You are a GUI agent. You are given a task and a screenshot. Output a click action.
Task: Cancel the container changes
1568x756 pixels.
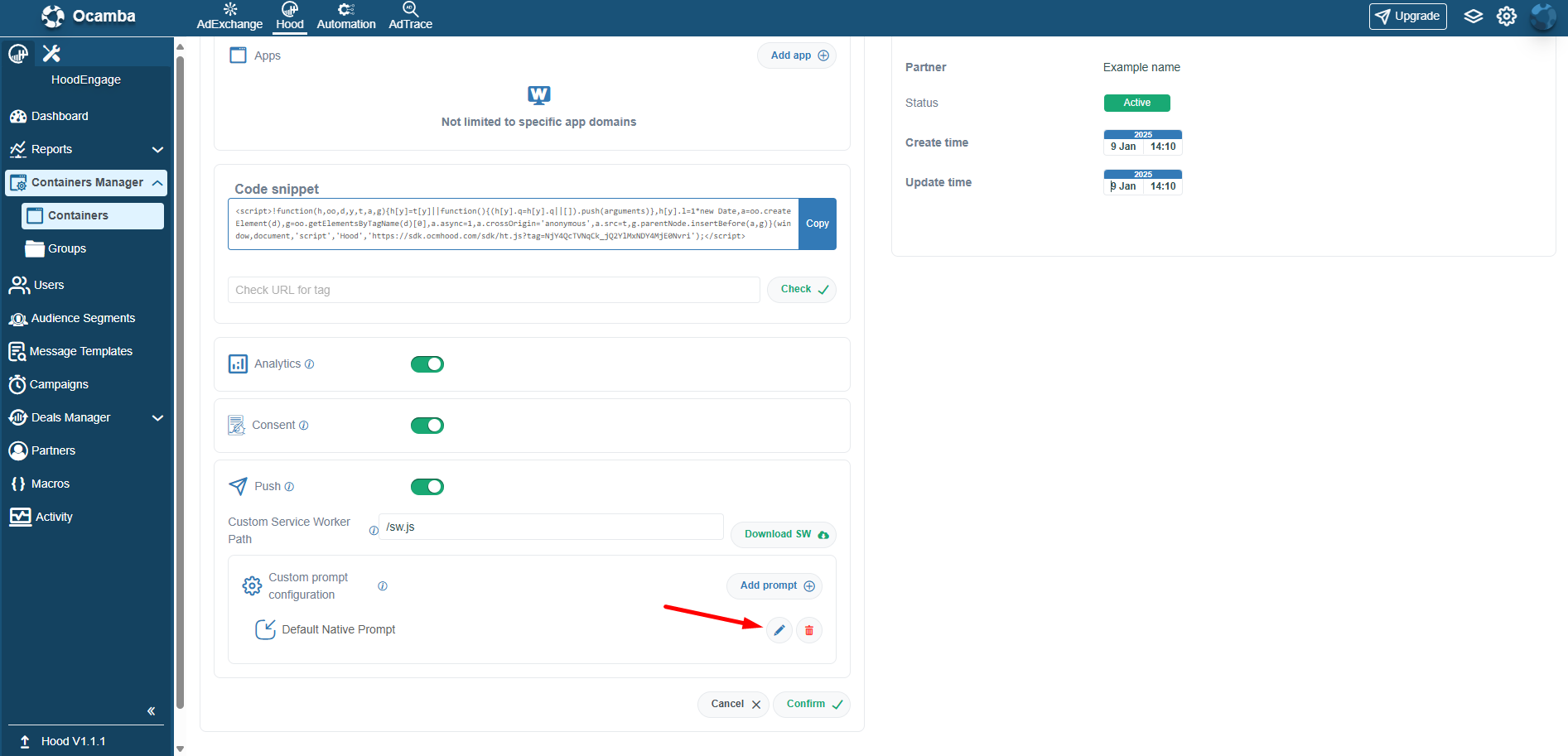point(734,704)
